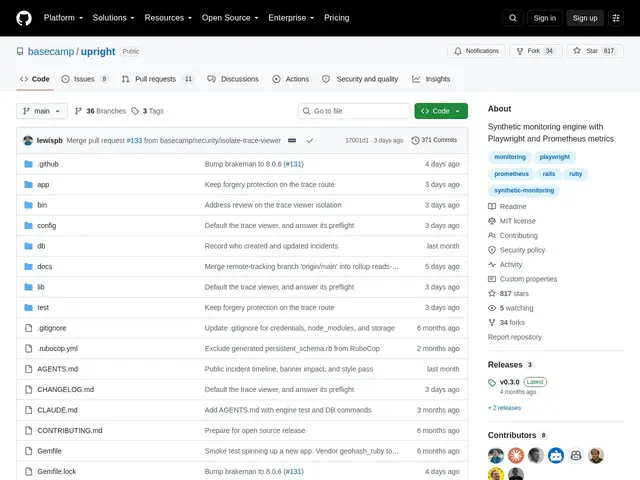
Task: Click the docs folder icon
Action: pyautogui.click(x=28, y=267)
